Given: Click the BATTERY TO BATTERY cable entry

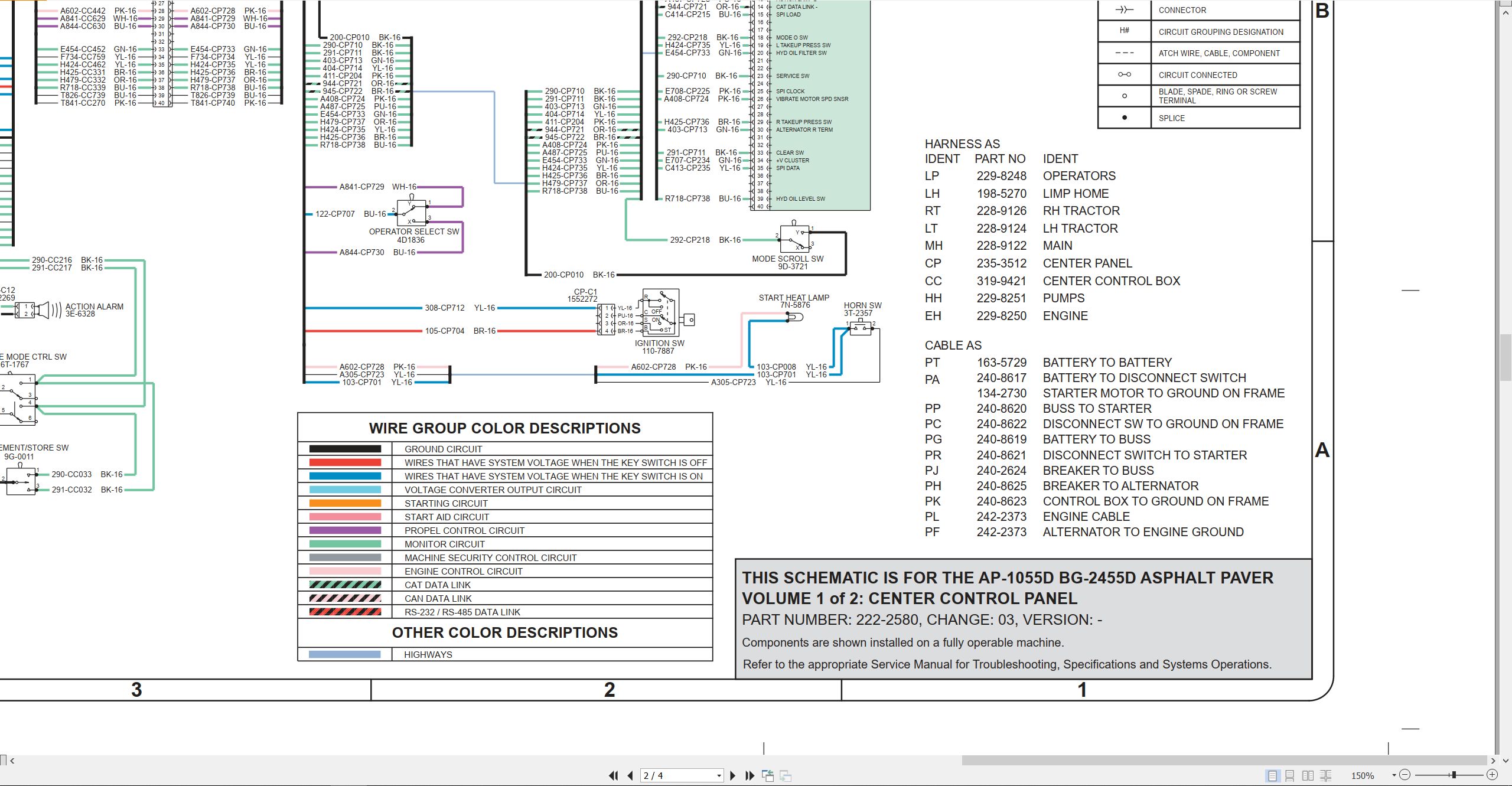Looking at the screenshot, I should click(x=1107, y=363).
